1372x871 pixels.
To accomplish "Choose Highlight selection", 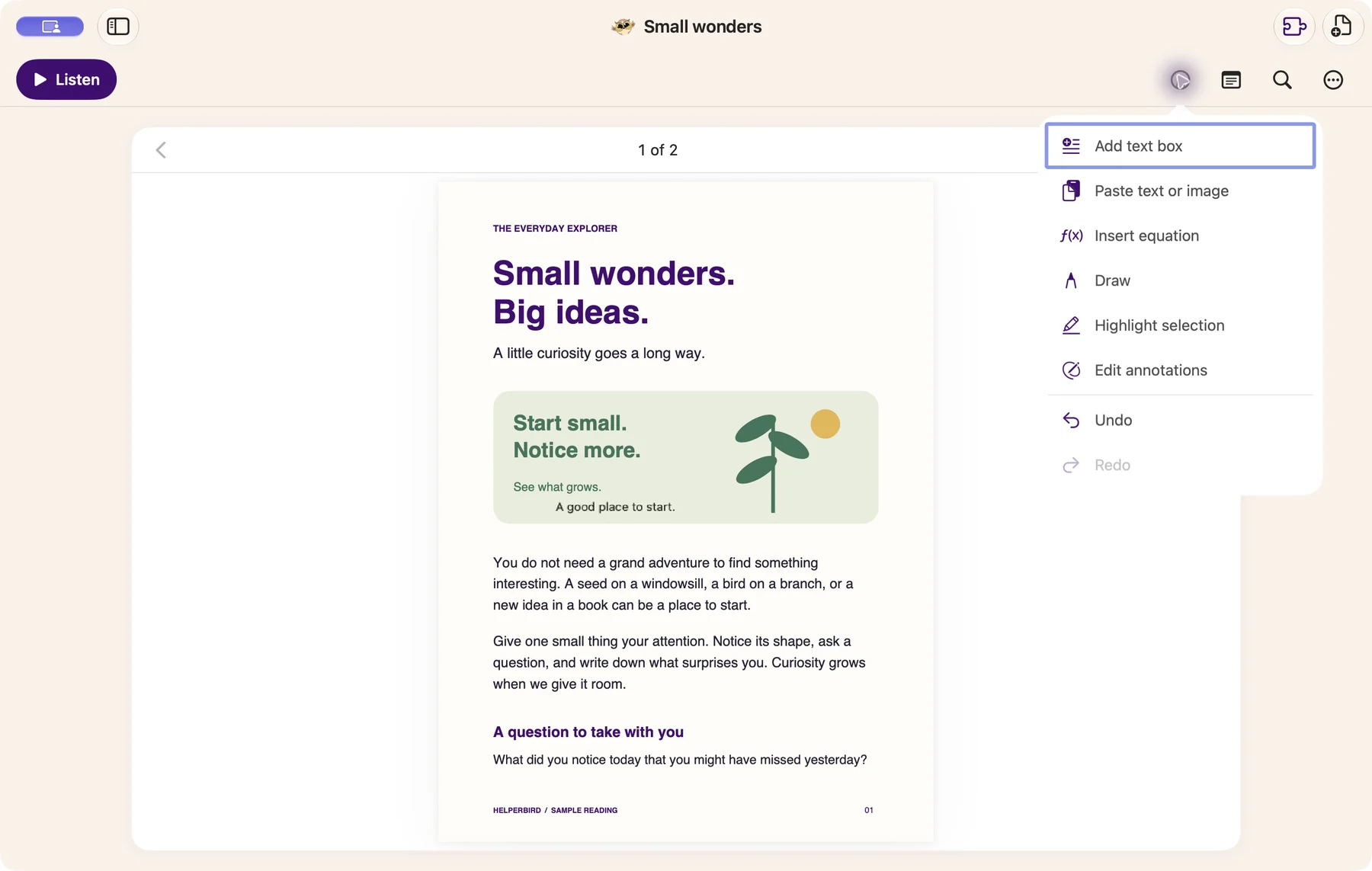I will [x=1180, y=325].
